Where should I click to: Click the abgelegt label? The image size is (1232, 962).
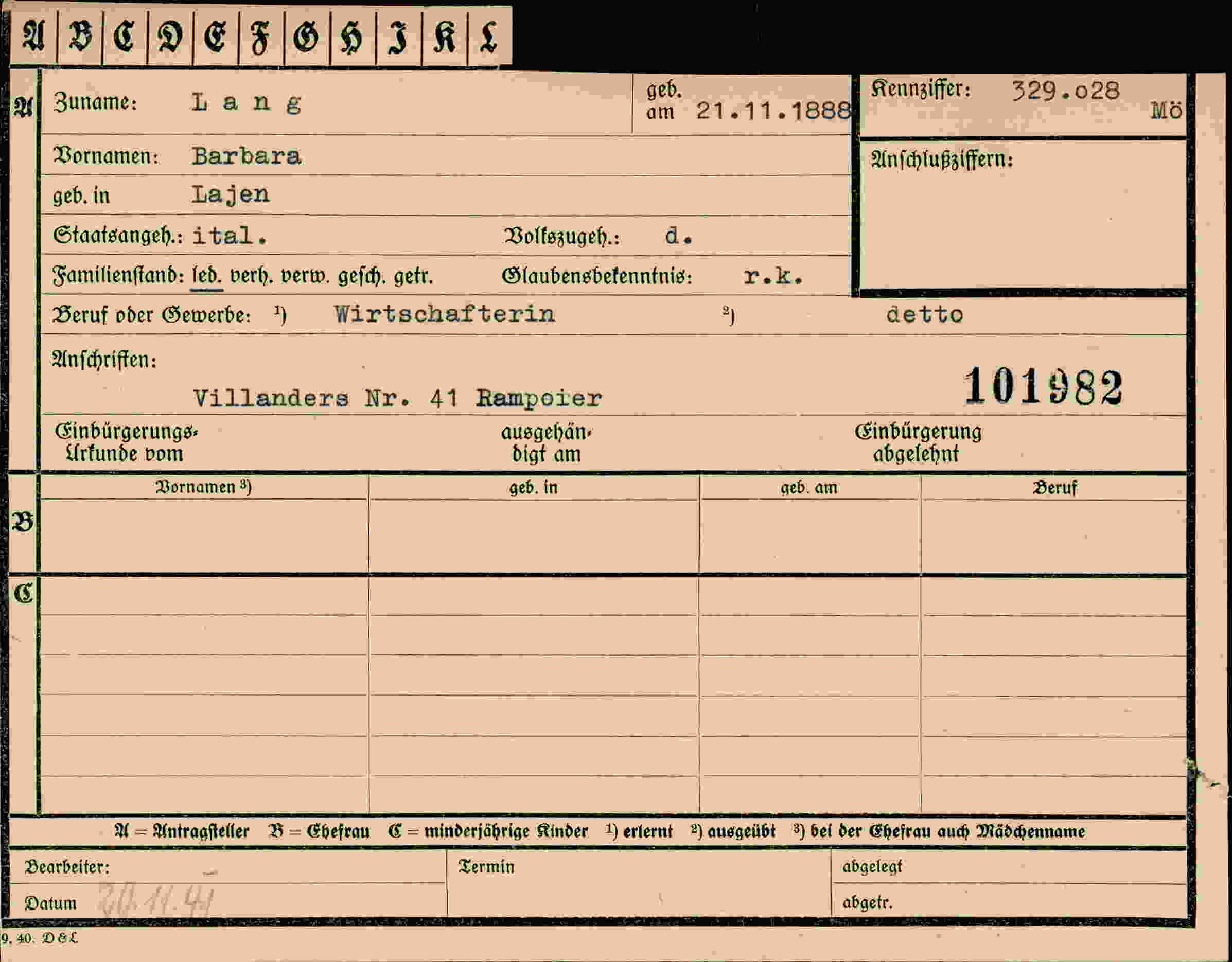coord(872,867)
